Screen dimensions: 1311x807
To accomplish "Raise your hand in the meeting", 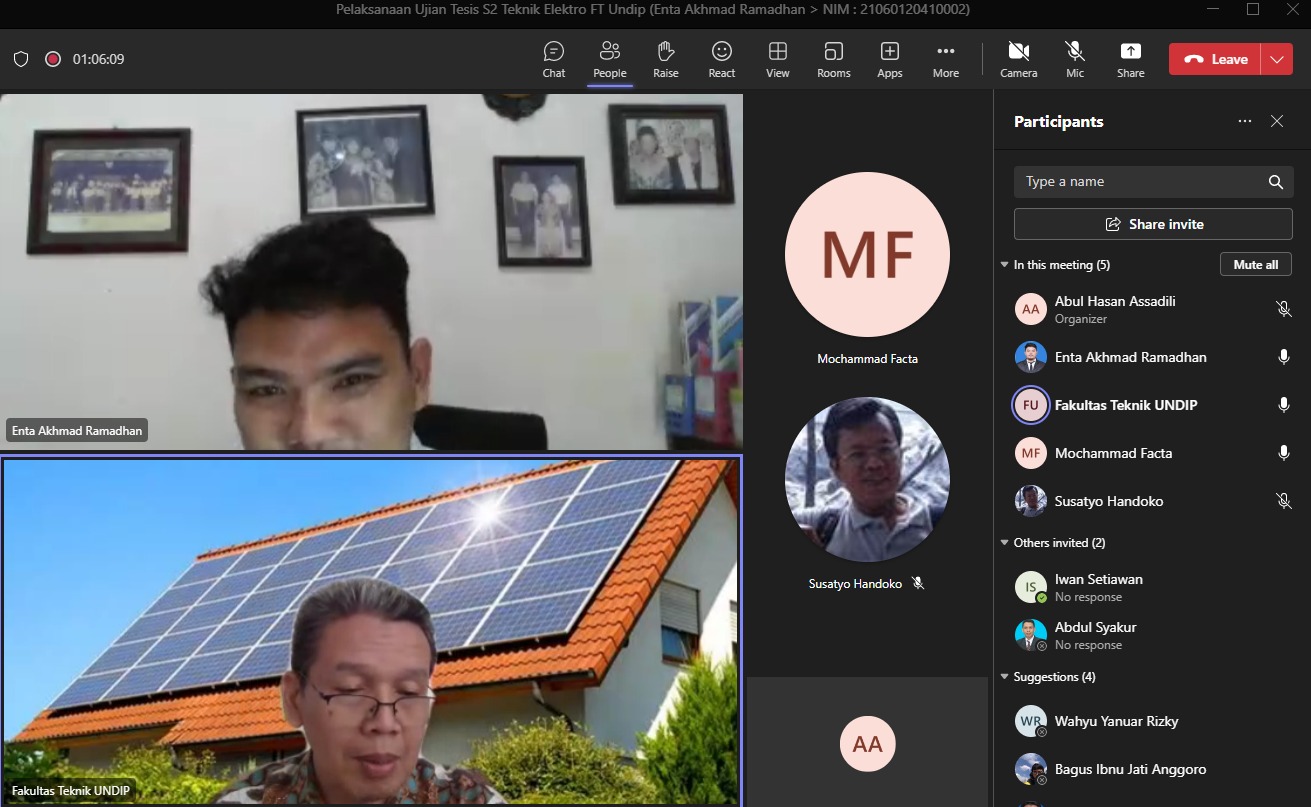I will 665,59.
